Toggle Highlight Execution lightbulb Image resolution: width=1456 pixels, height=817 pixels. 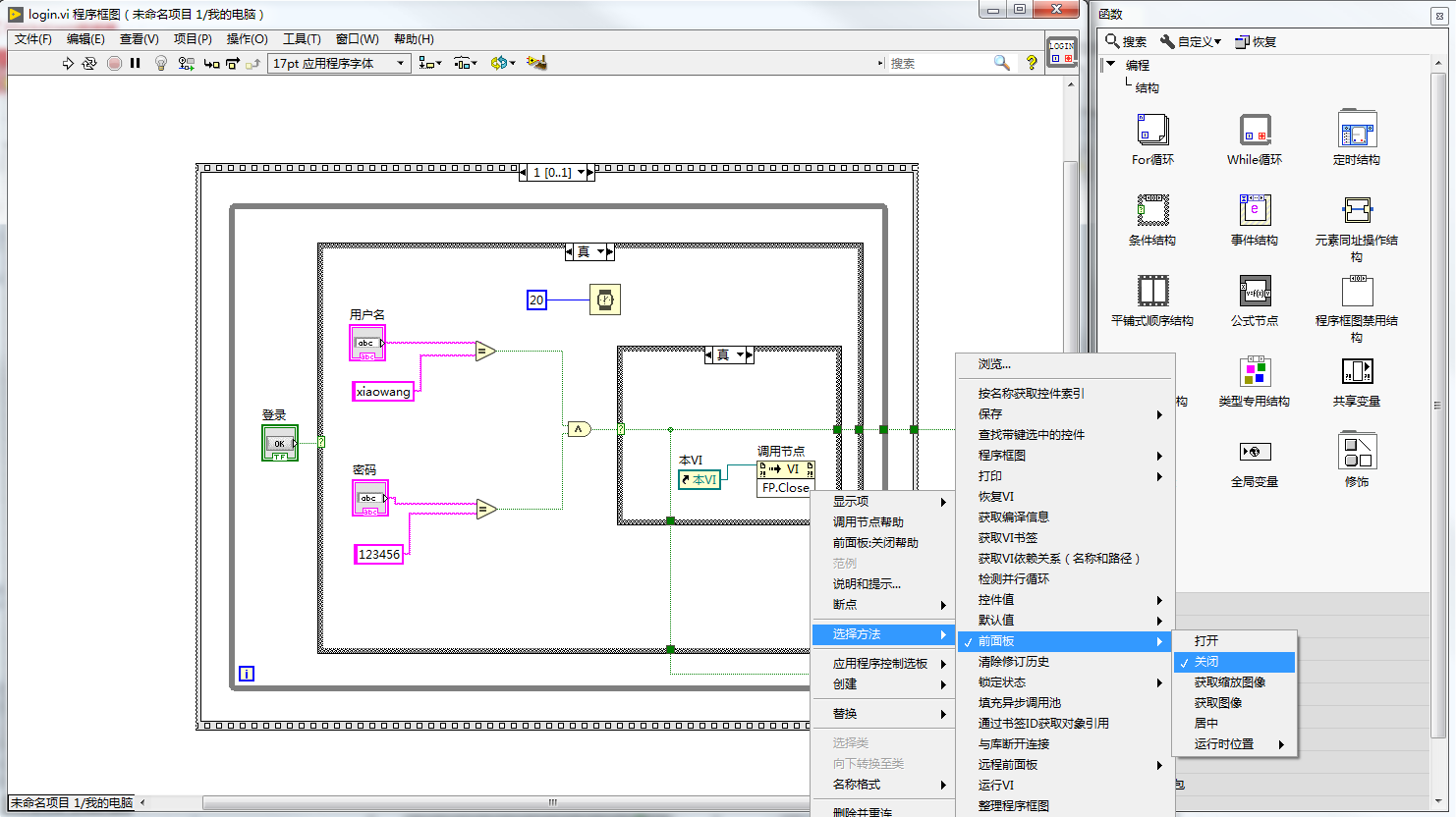[x=161, y=63]
